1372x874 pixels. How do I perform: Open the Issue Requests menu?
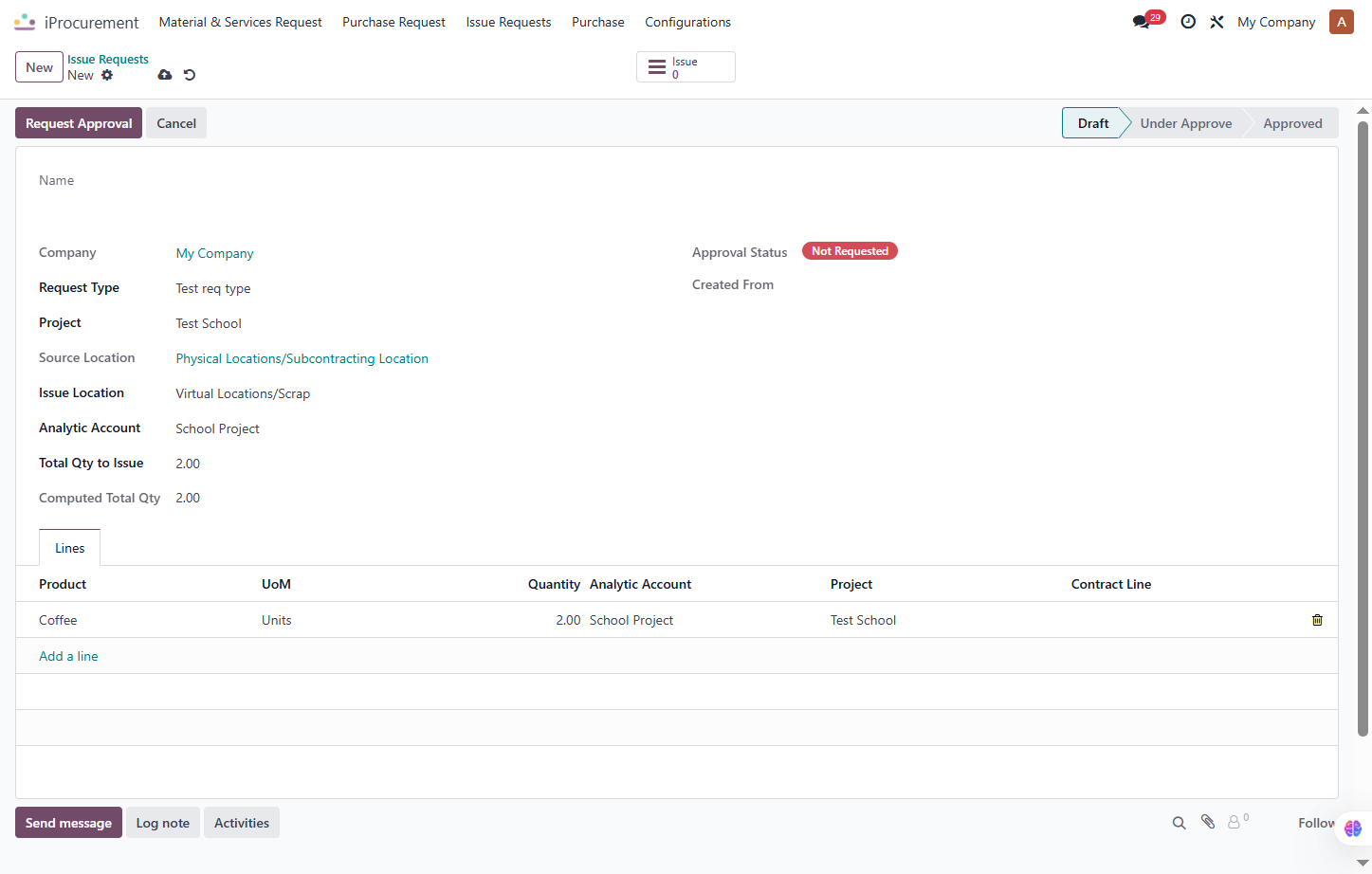508,22
